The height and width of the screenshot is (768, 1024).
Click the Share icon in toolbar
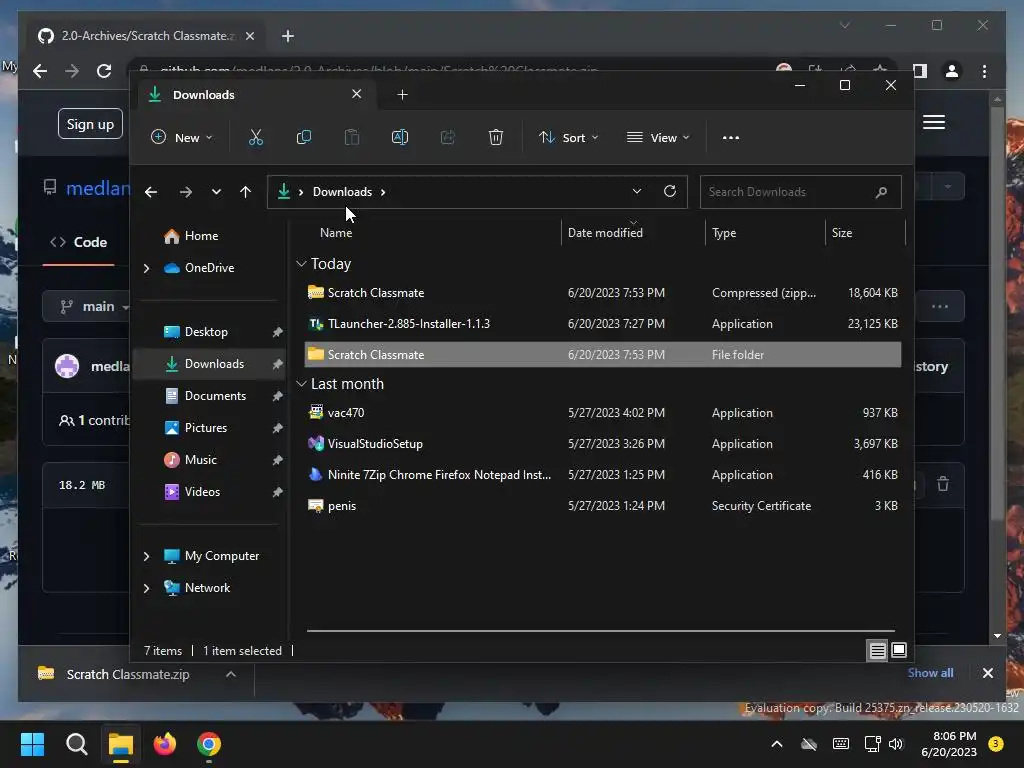point(448,137)
